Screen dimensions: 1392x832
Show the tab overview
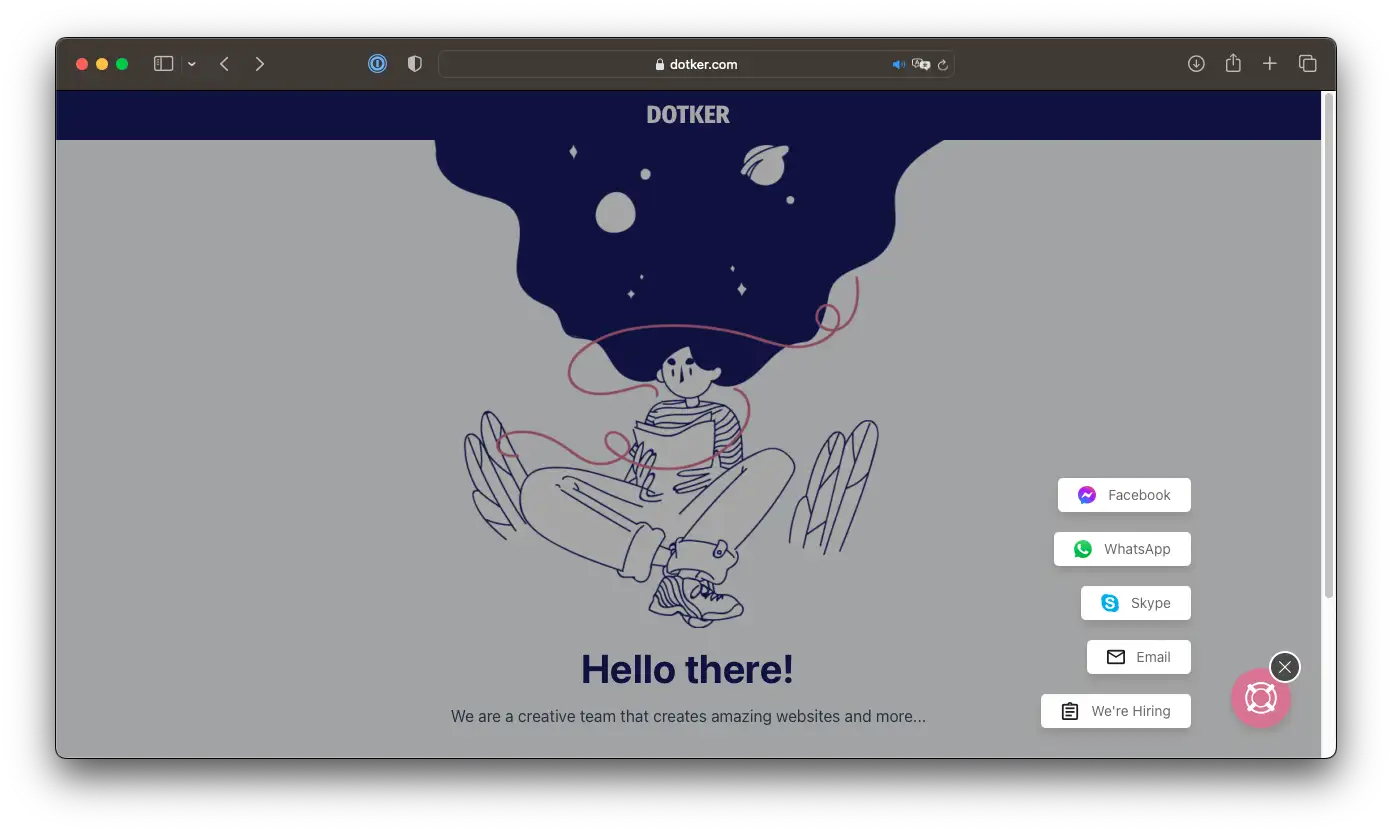(1307, 64)
